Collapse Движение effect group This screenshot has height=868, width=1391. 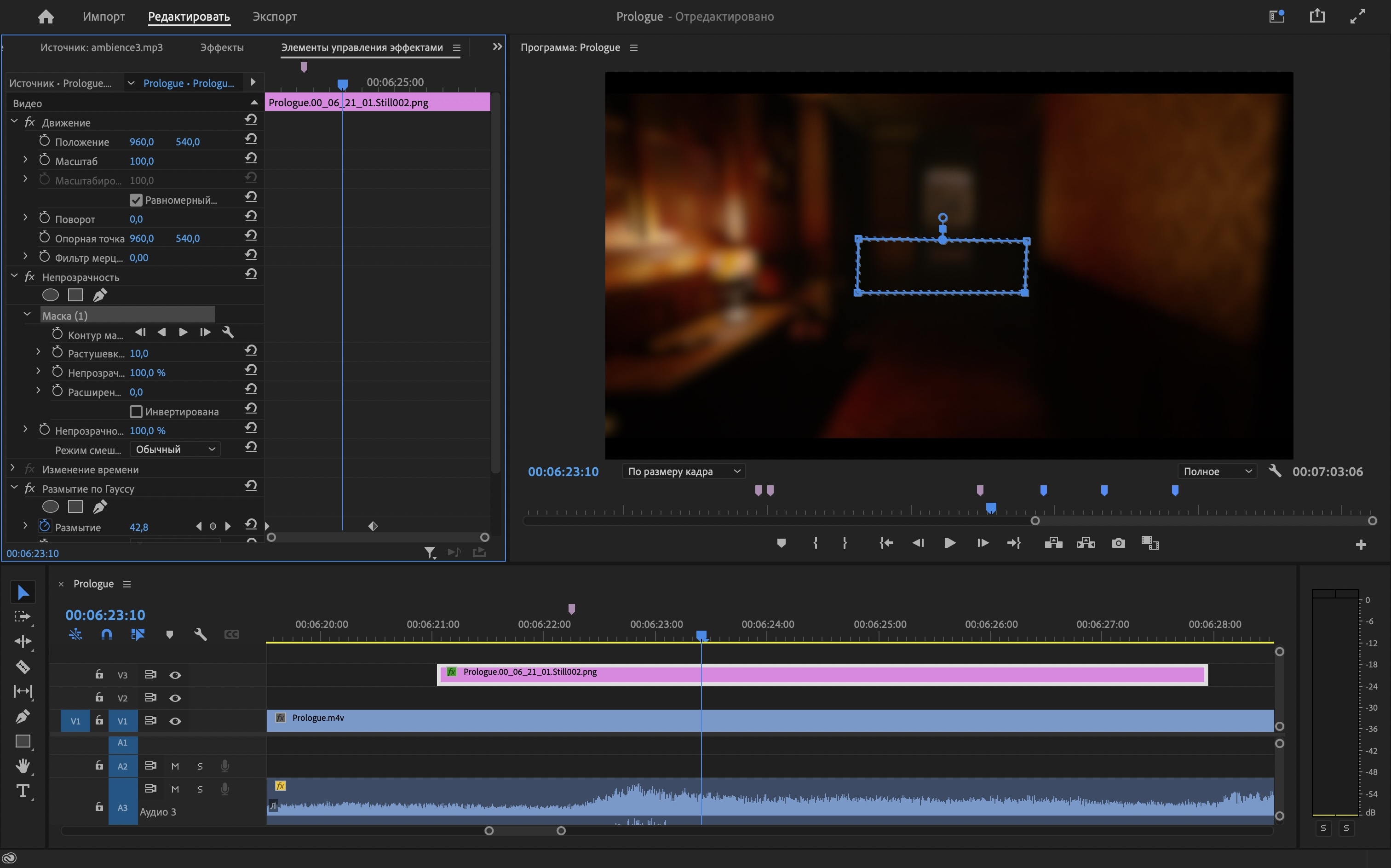pos(14,121)
